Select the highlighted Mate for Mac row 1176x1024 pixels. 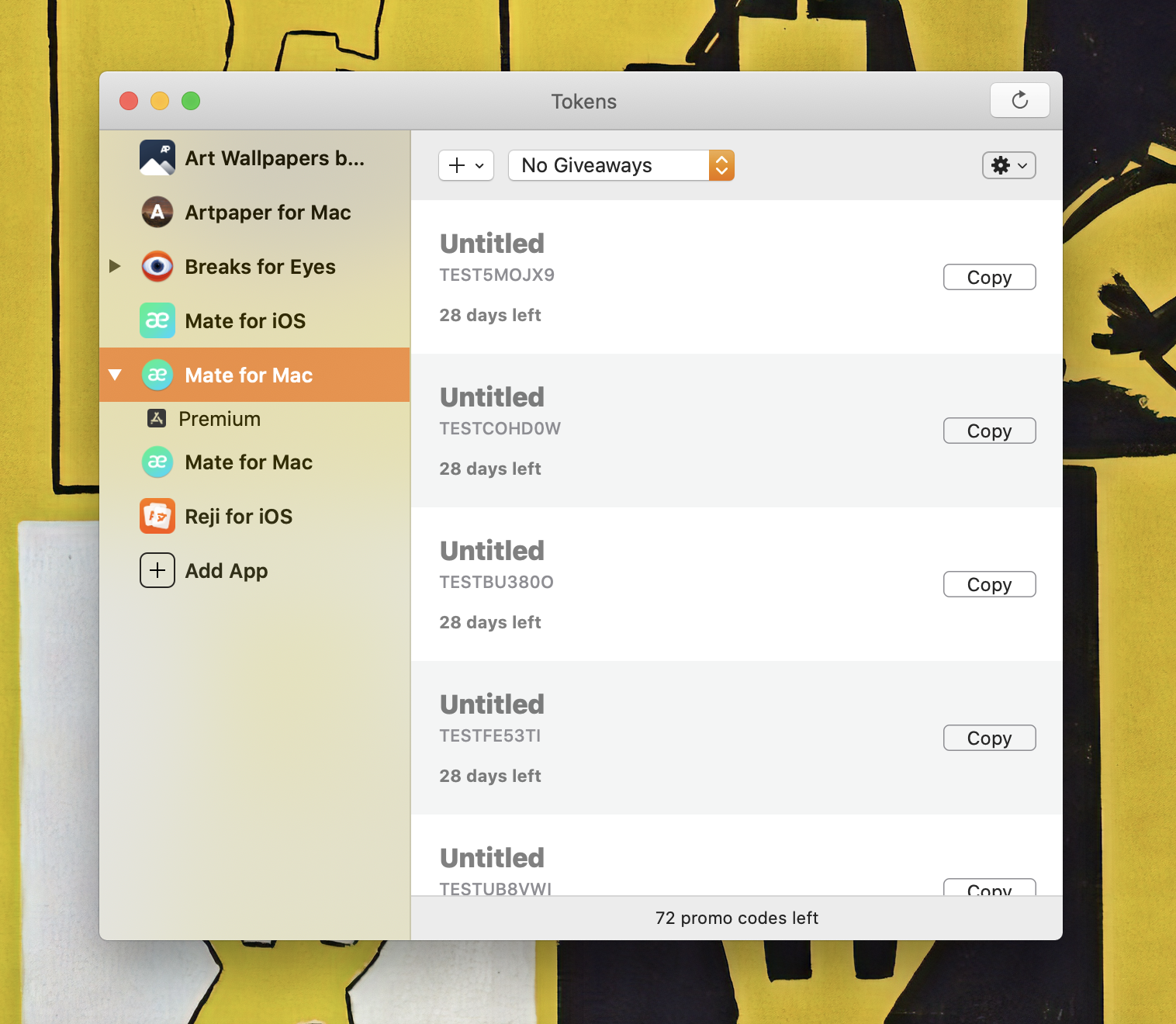(x=254, y=375)
